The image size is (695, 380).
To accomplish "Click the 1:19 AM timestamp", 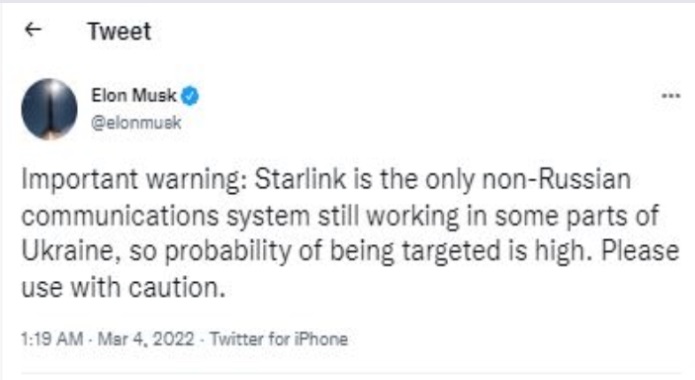I will point(52,339).
